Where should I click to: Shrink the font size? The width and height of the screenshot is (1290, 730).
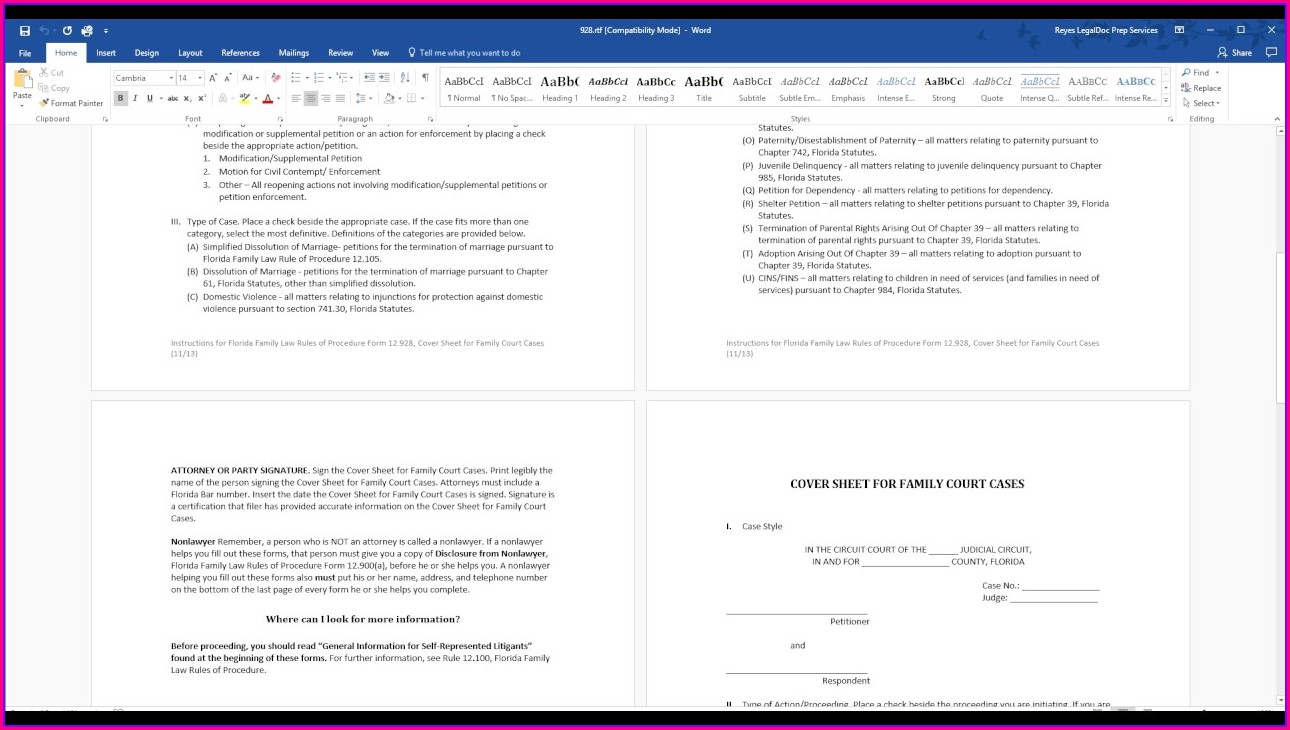click(229, 78)
